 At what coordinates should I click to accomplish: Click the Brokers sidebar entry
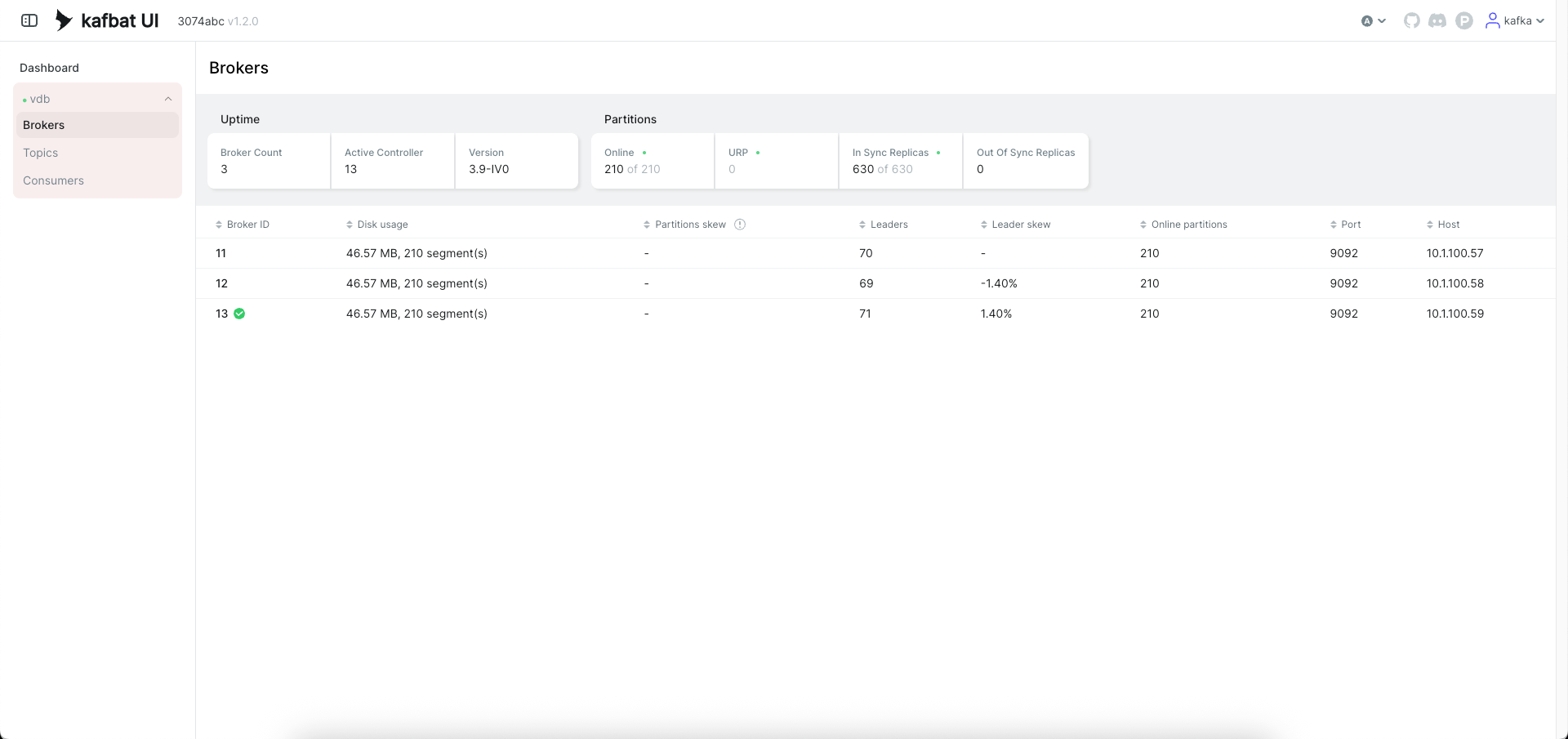[43, 125]
